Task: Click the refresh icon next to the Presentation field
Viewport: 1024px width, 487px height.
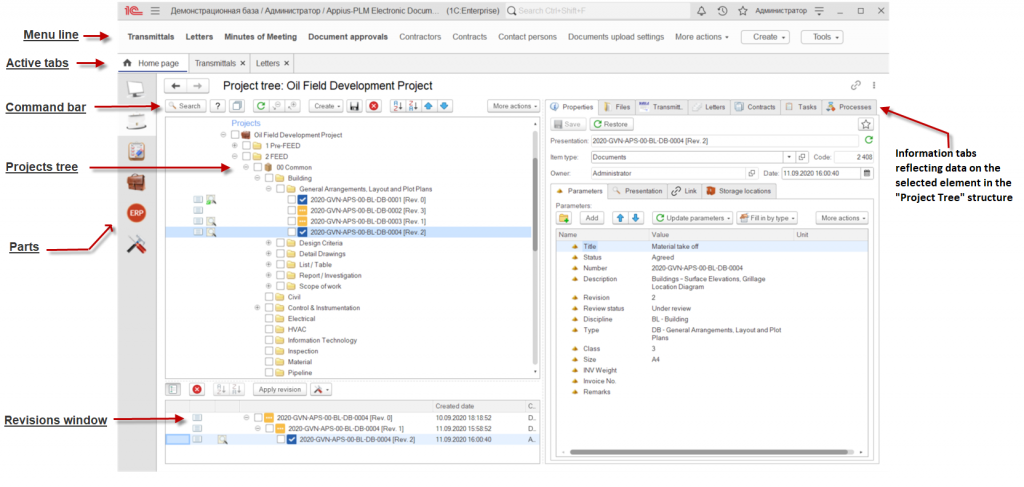Action: [x=867, y=141]
